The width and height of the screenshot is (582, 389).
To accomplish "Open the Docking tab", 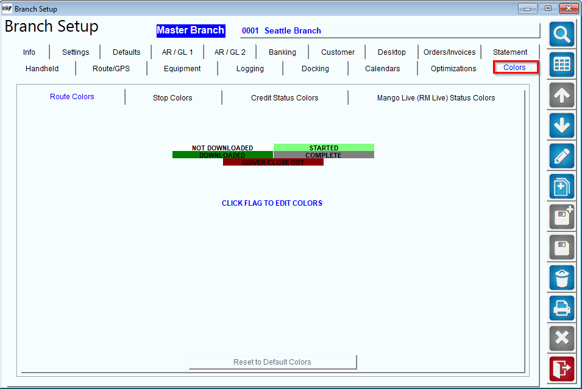I will 315,69.
